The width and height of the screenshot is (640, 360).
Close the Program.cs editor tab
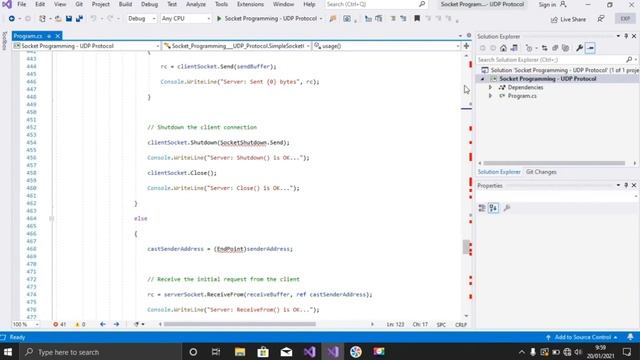point(58,36)
